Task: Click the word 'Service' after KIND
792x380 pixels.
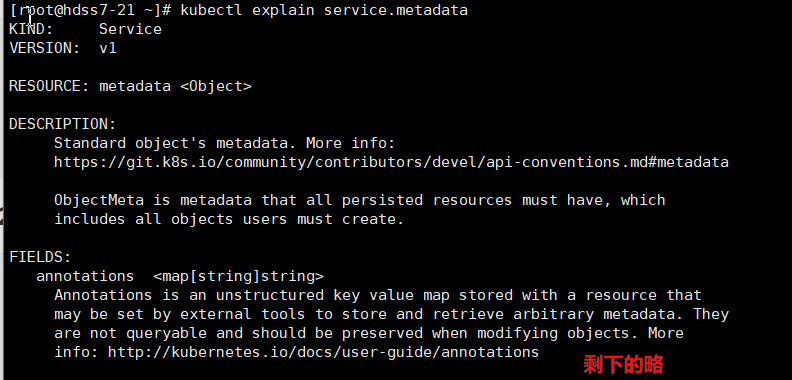Action: coord(130,29)
